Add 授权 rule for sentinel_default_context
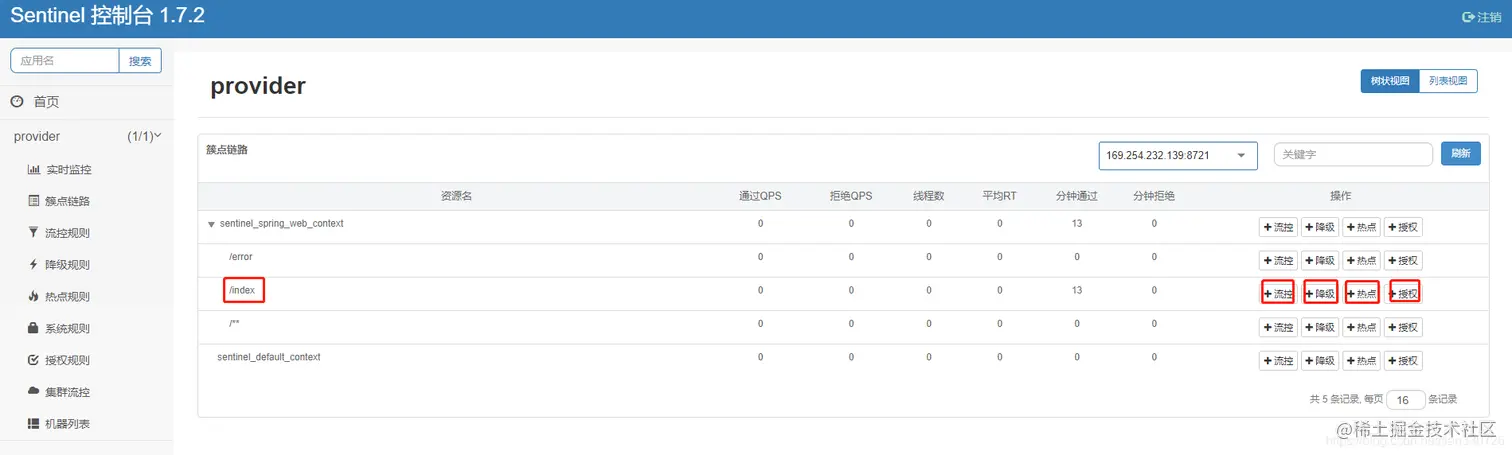The image size is (1512, 455). 1403,361
